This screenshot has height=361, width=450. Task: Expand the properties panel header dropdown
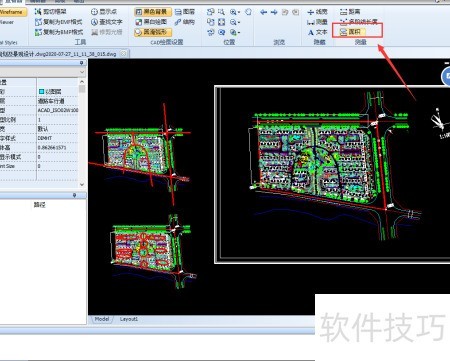[82, 72]
